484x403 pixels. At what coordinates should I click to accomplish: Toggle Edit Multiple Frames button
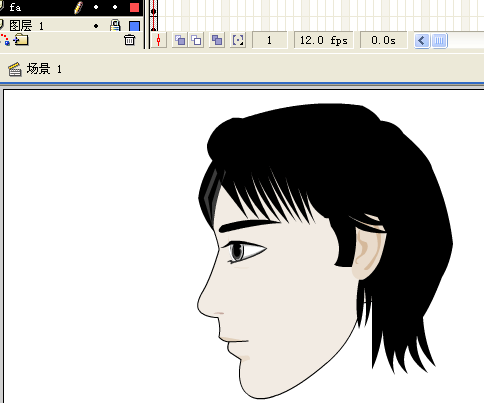217,40
